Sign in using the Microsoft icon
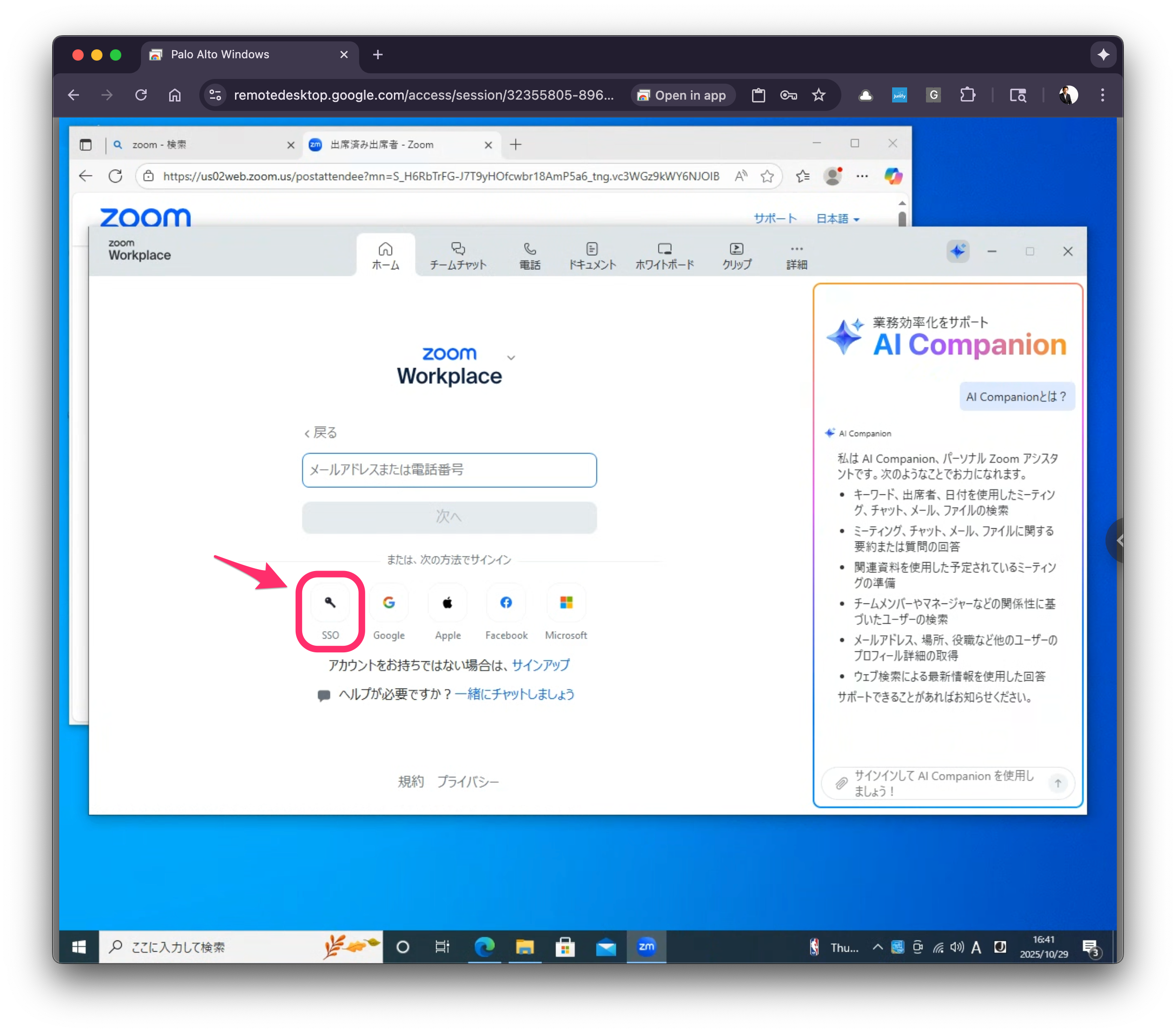1176x1033 pixels. pos(566,603)
